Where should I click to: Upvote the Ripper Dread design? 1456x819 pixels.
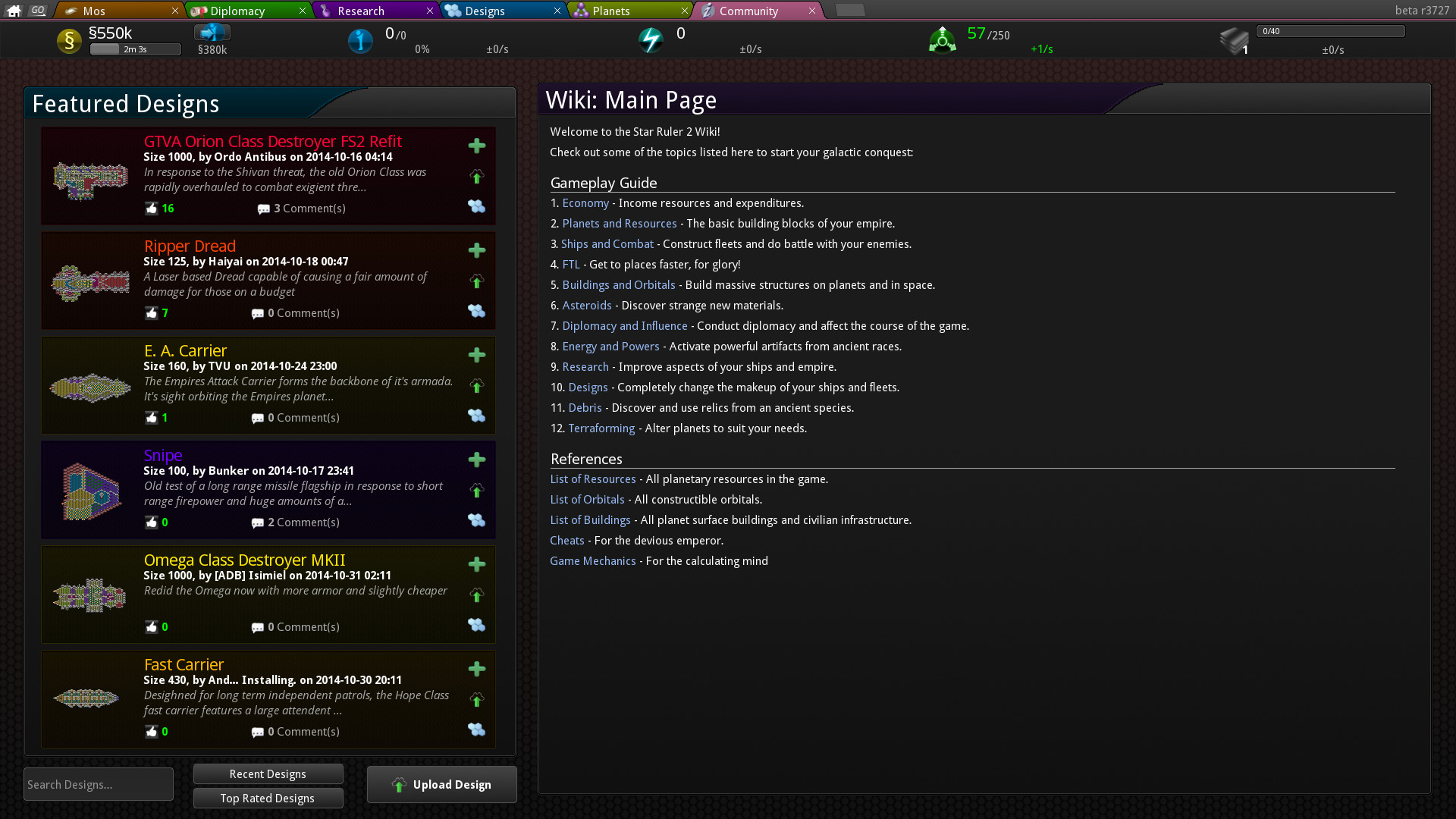(476, 281)
